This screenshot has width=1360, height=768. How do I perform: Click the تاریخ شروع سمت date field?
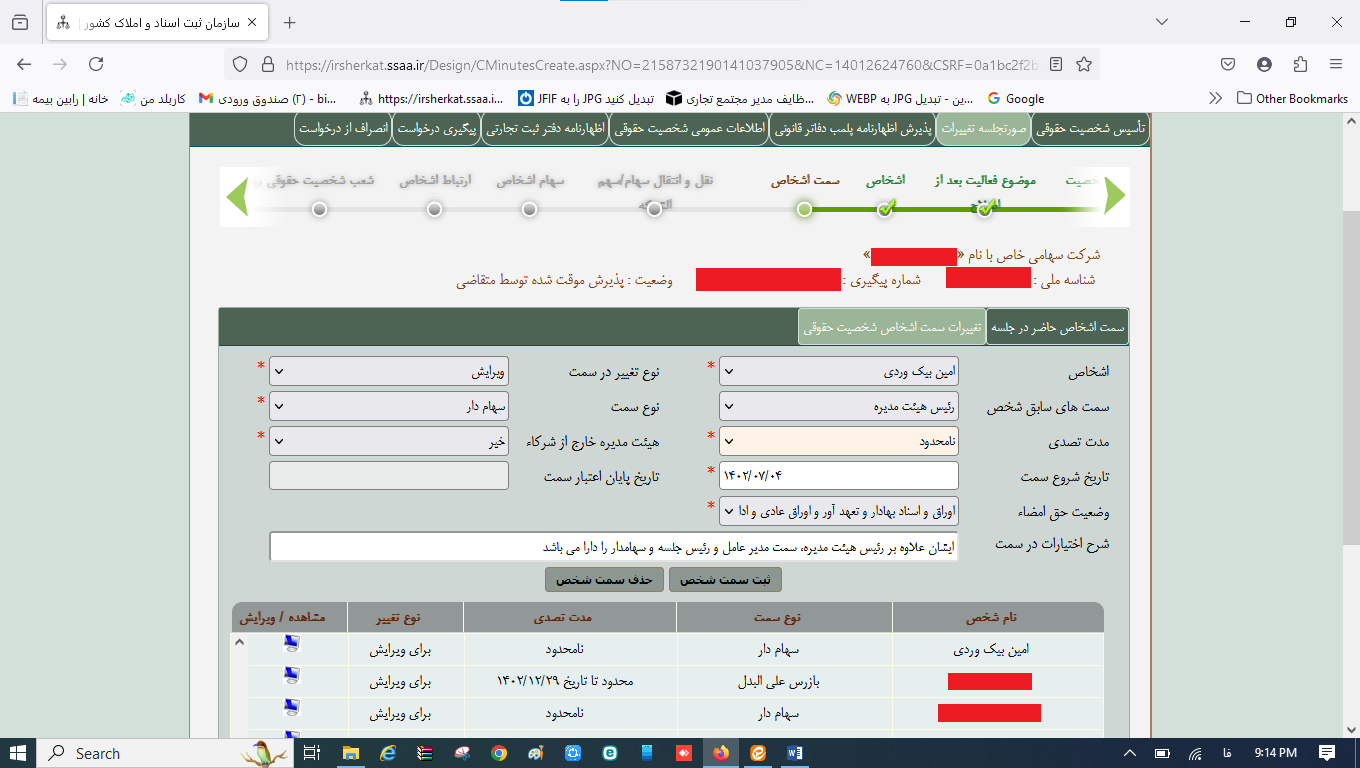839,476
